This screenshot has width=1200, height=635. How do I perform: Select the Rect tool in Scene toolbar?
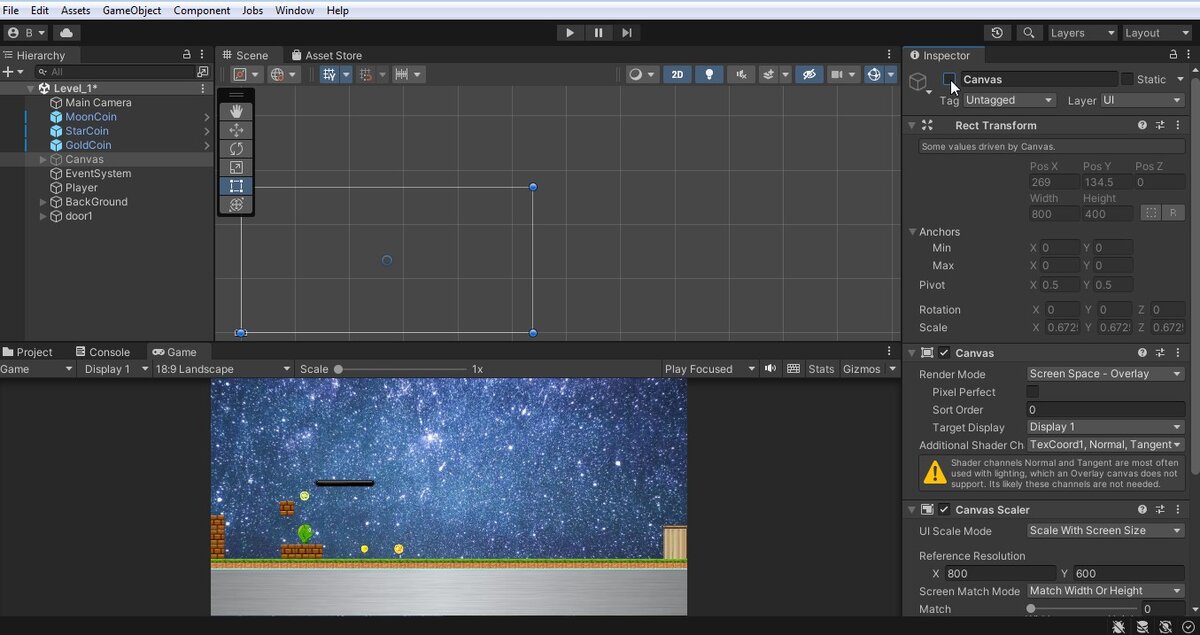(x=236, y=186)
